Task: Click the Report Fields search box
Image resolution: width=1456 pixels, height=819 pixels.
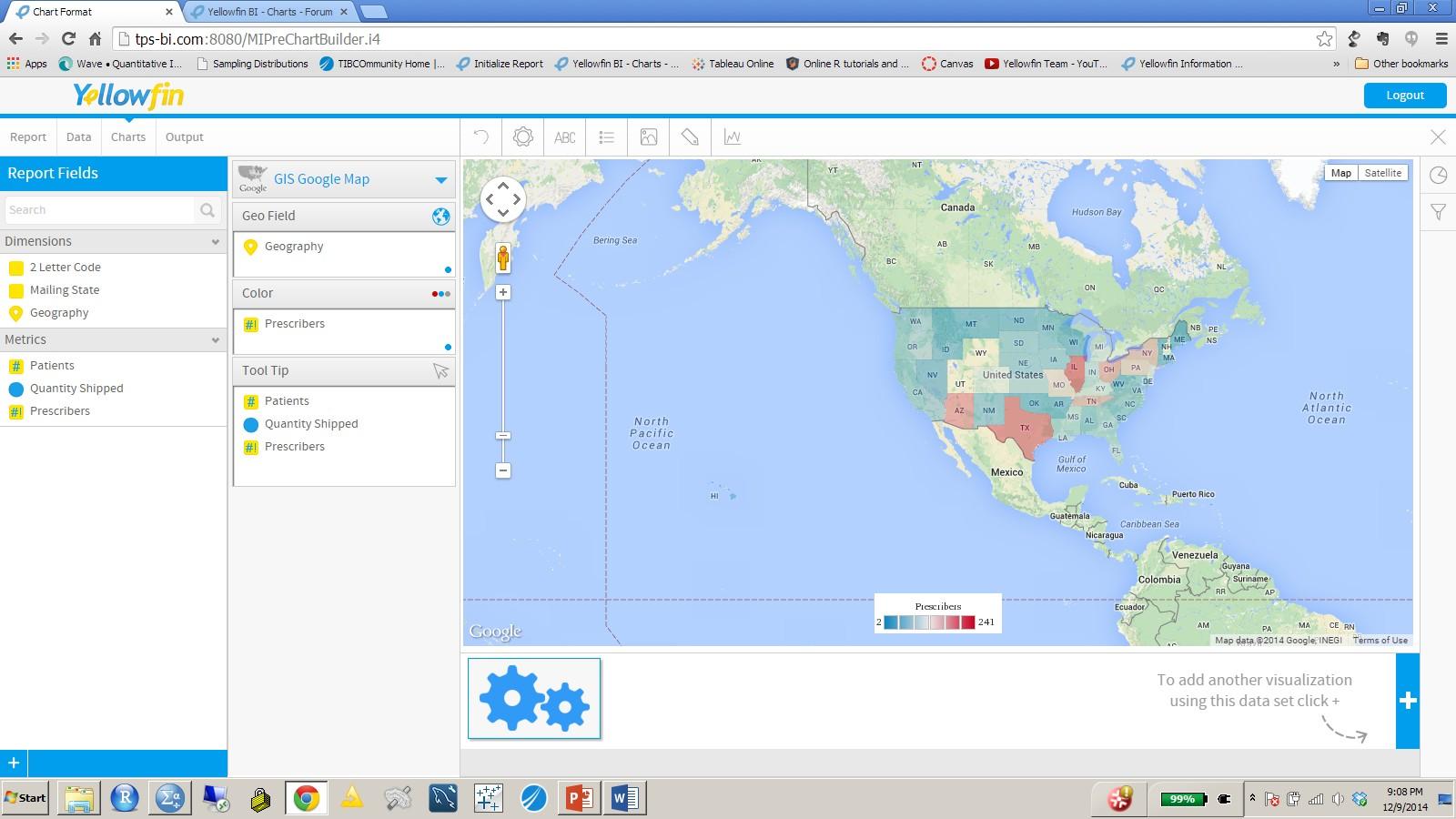Action: coord(100,210)
